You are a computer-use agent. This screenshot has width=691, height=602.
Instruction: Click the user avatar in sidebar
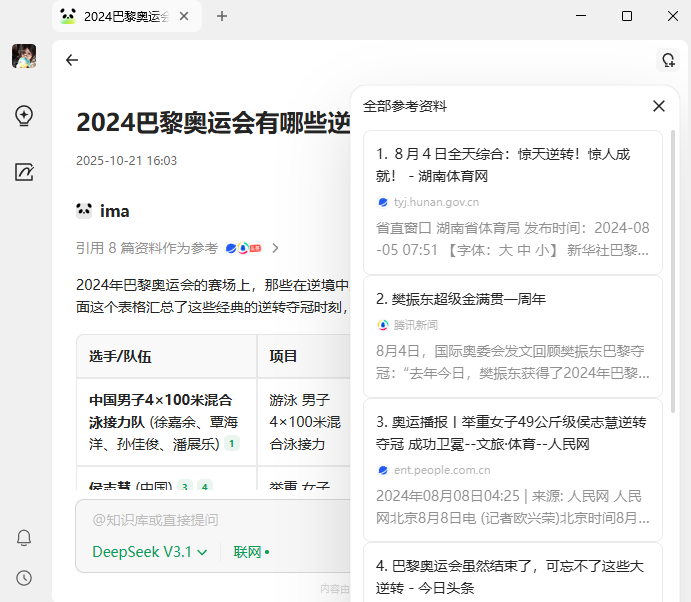(24, 56)
